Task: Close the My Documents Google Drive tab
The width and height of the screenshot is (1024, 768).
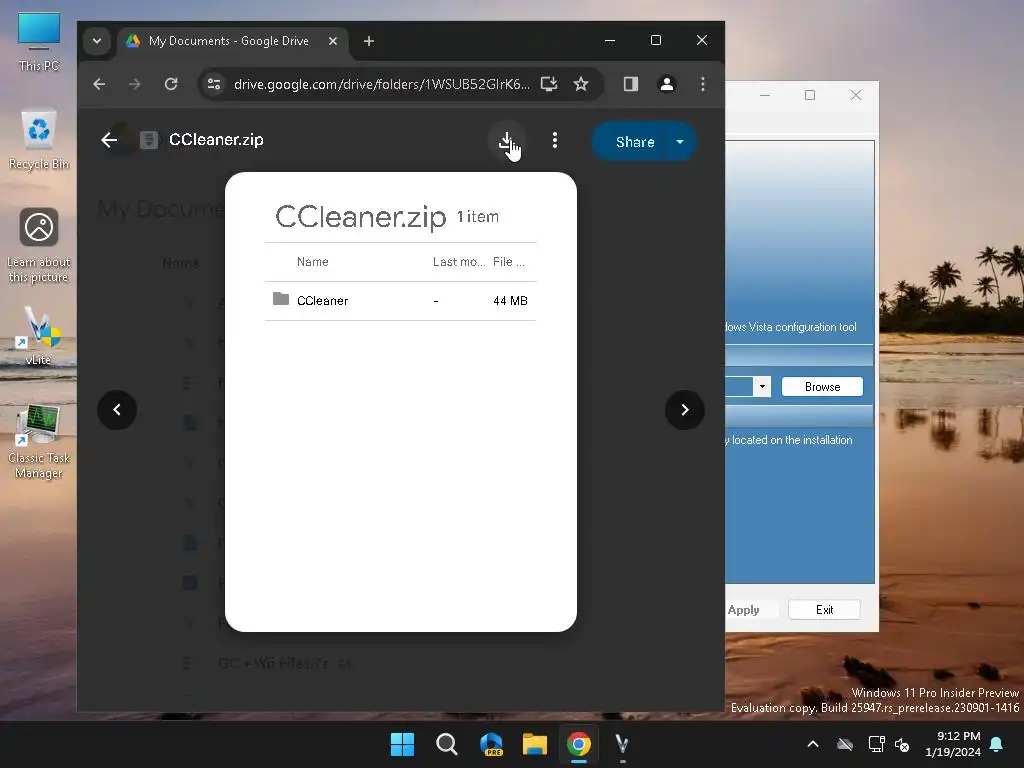Action: tap(332, 40)
